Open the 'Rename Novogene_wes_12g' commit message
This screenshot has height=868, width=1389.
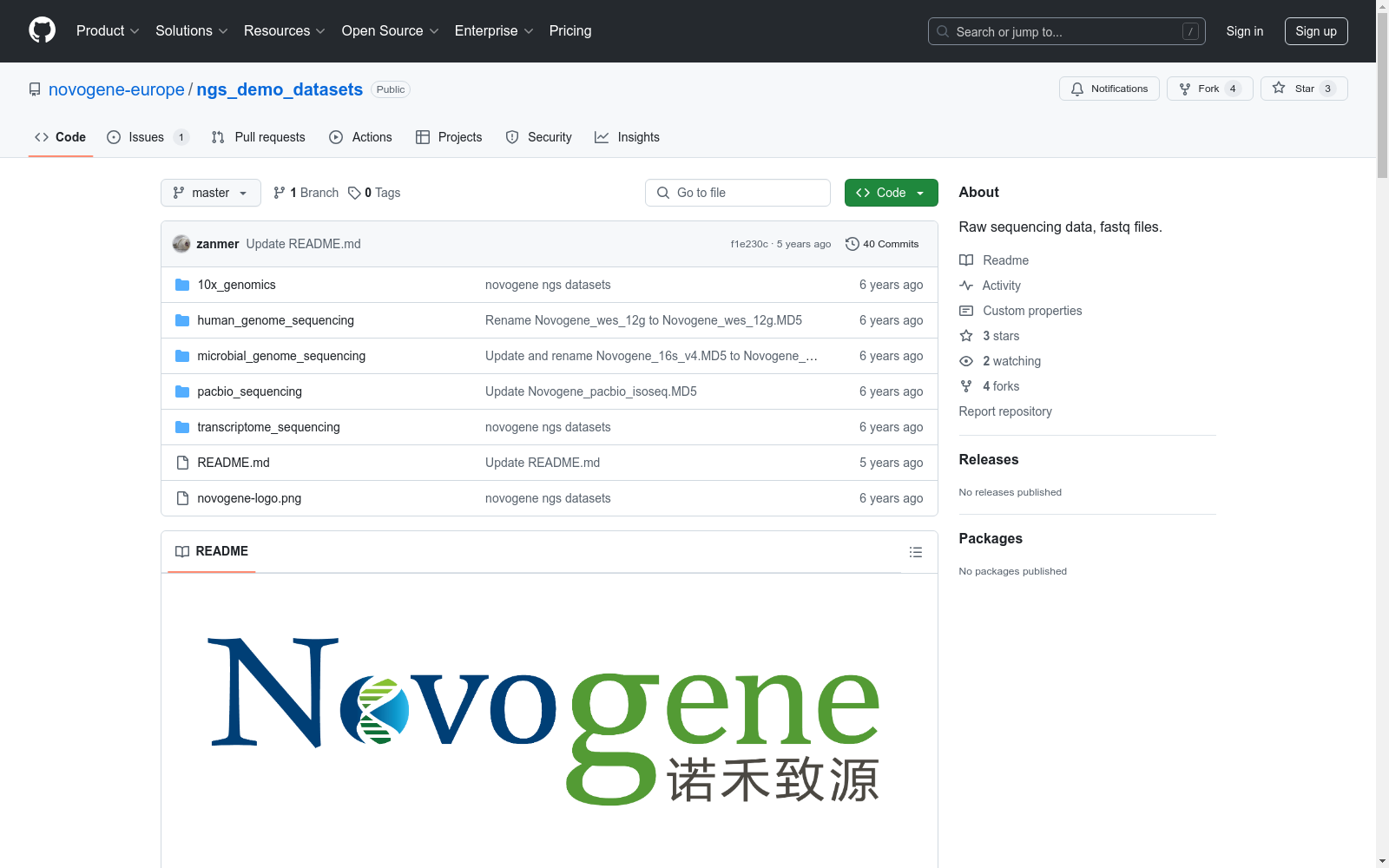pyautogui.click(x=643, y=320)
